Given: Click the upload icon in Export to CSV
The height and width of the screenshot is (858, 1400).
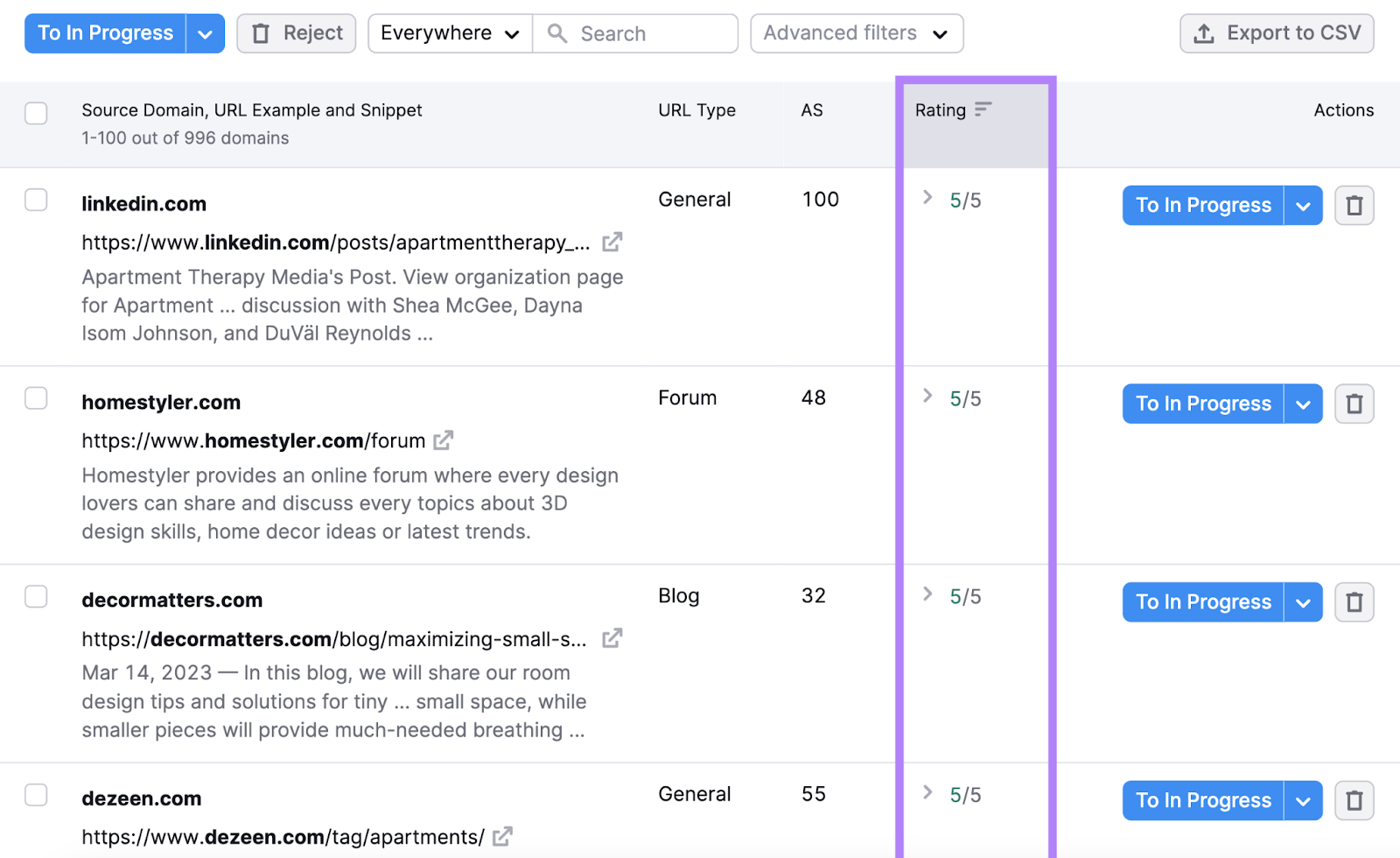Looking at the screenshot, I should click(1205, 32).
